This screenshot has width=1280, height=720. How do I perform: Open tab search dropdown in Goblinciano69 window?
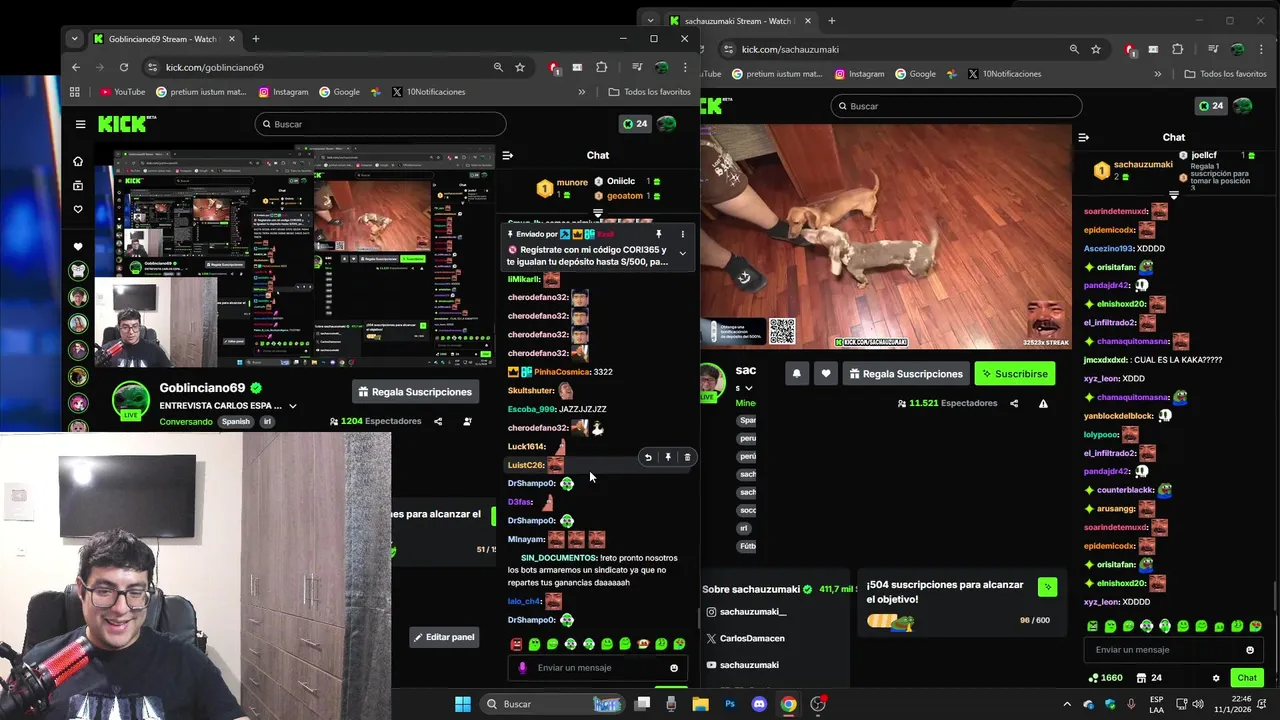74,39
